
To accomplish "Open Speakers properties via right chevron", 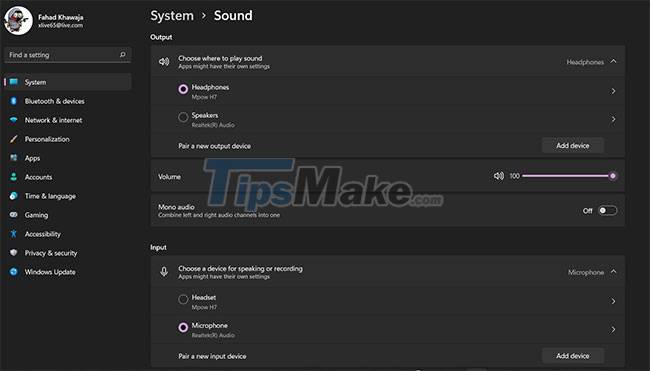I will tap(613, 119).
